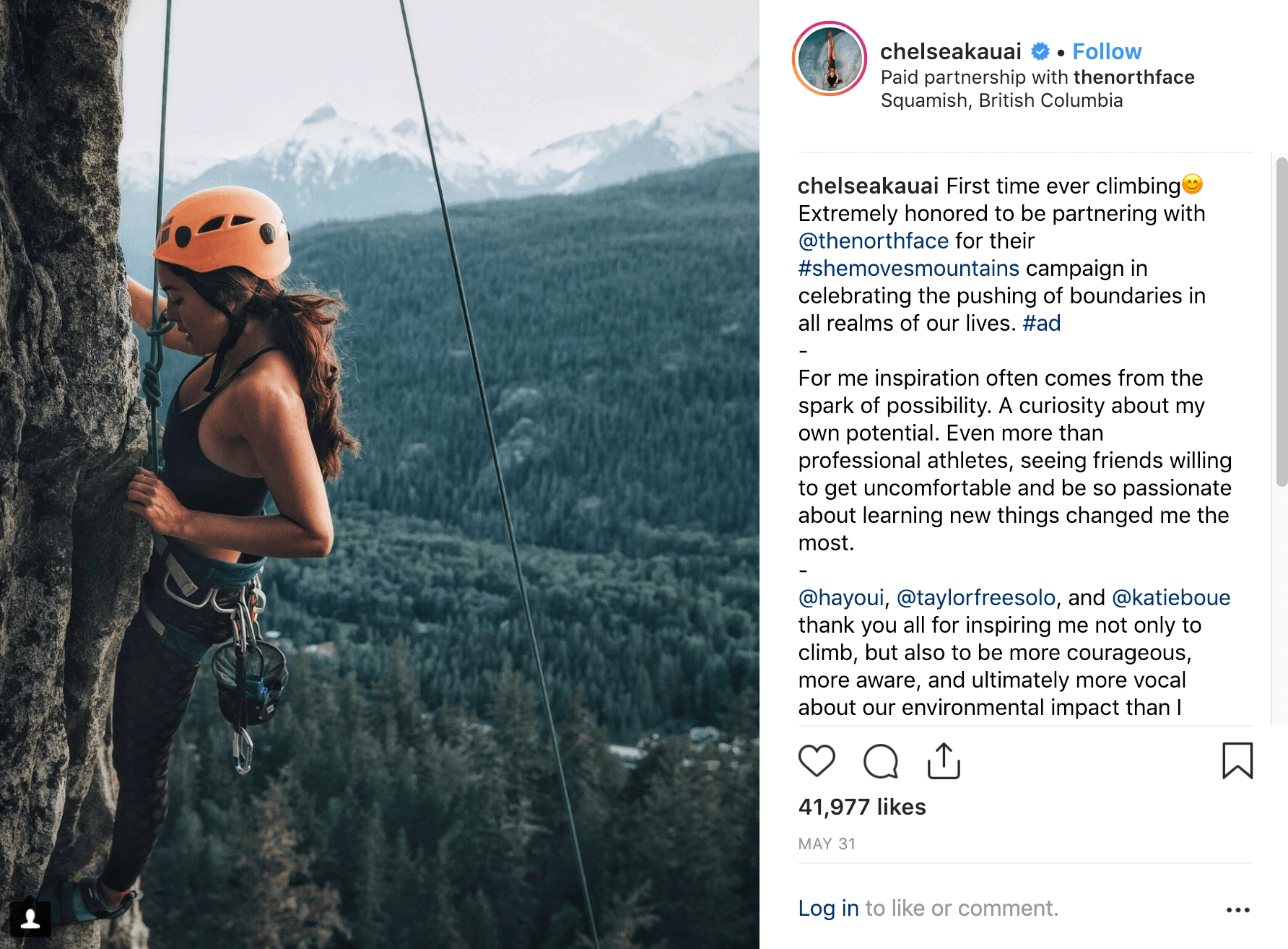View the Squamish, British Columbia location
The image size is (1288, 949).
[1001, 100]
